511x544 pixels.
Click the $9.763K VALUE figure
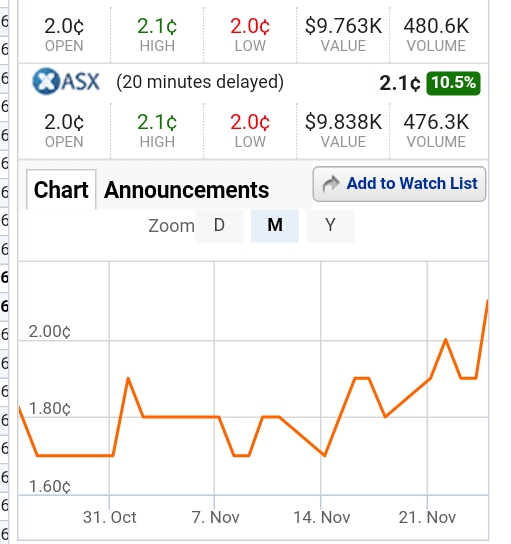pyautogui.click(x=343, y=26)
